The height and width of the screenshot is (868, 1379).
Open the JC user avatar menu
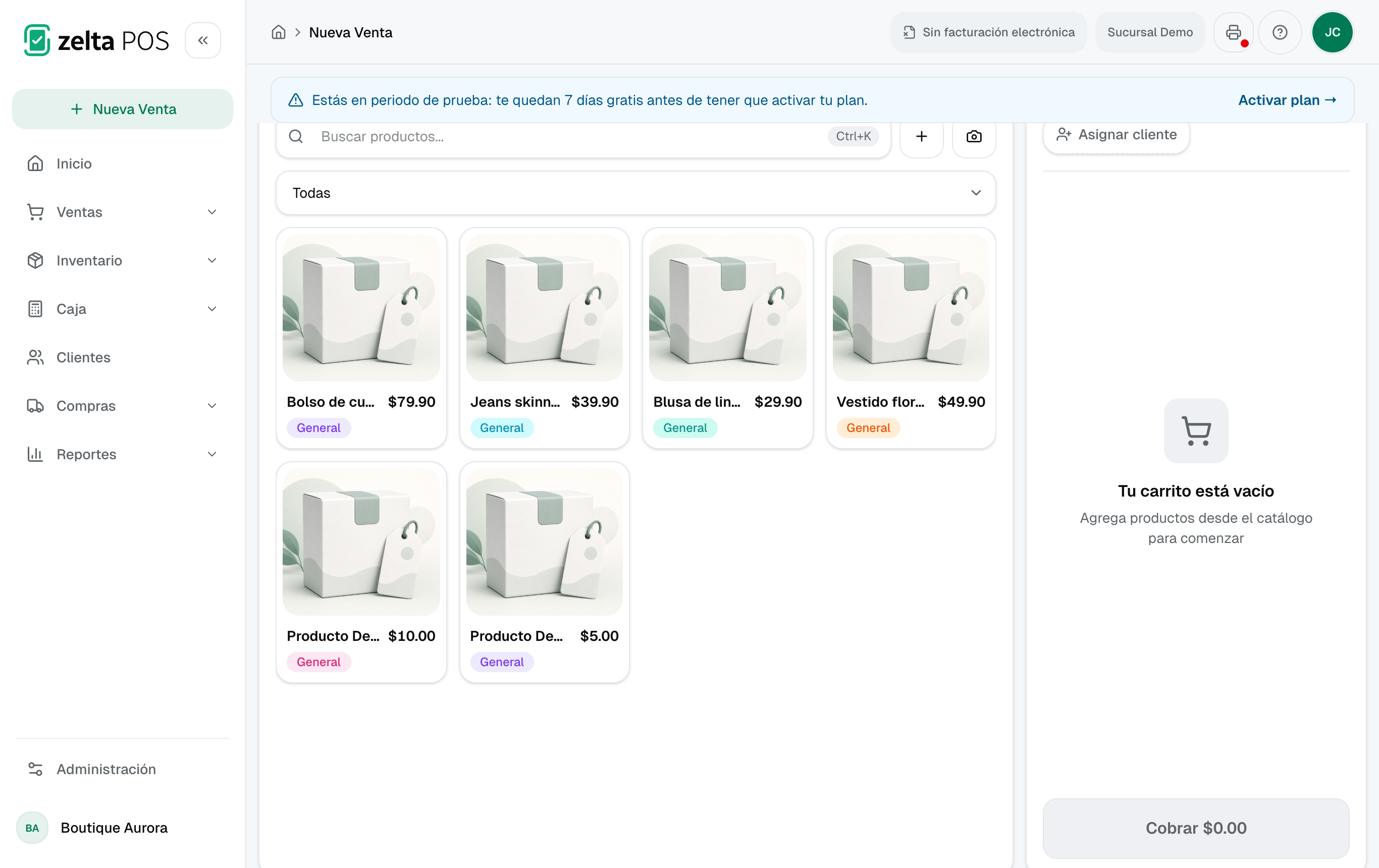[1332, 32]
